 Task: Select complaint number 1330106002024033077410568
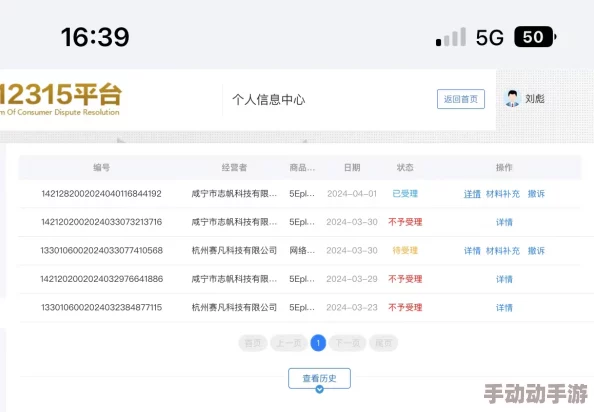pyautogui.click(x=102, y=251)
